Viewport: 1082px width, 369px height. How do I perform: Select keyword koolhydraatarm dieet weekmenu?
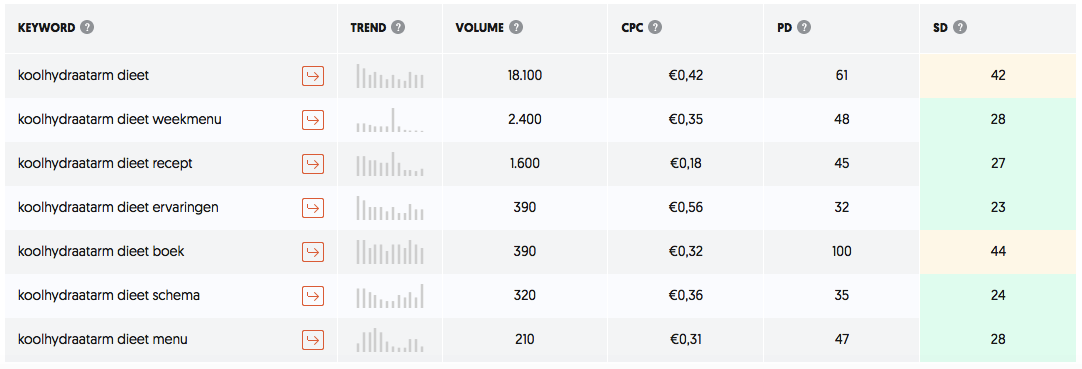pyautogui.click(x=119, y=119)
